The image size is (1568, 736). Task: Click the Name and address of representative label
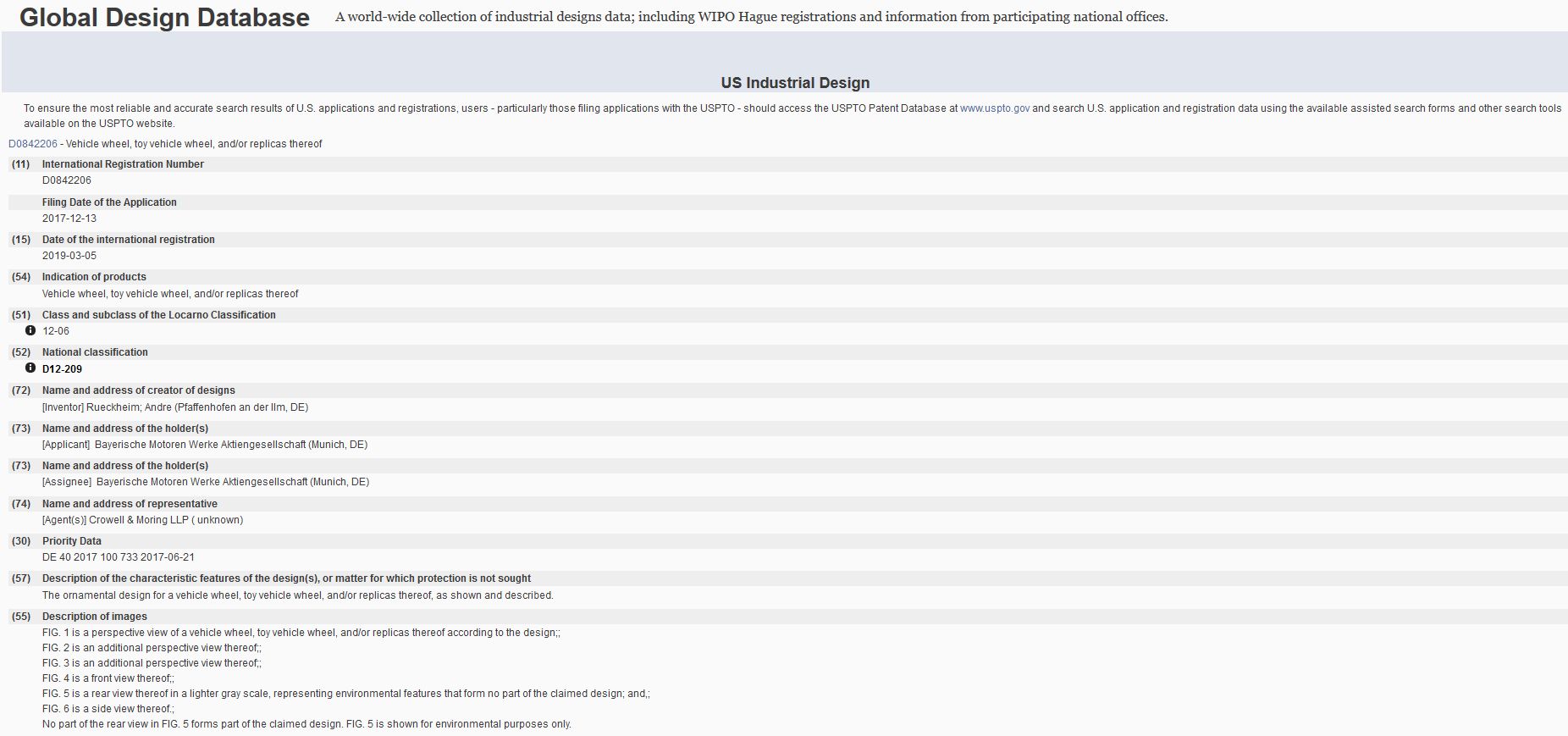(x=130, y=504)
